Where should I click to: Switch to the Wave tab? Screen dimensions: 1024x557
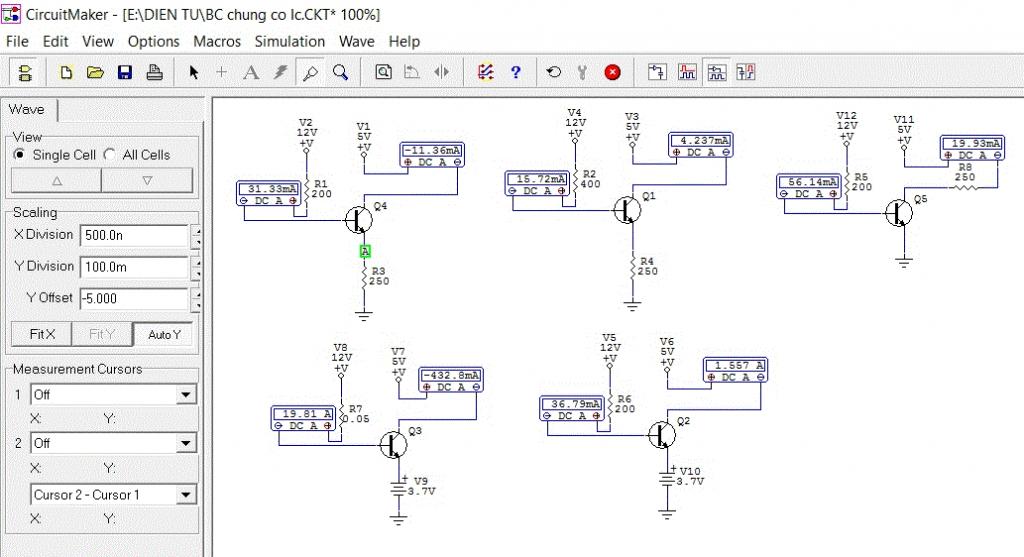(27, 110)
